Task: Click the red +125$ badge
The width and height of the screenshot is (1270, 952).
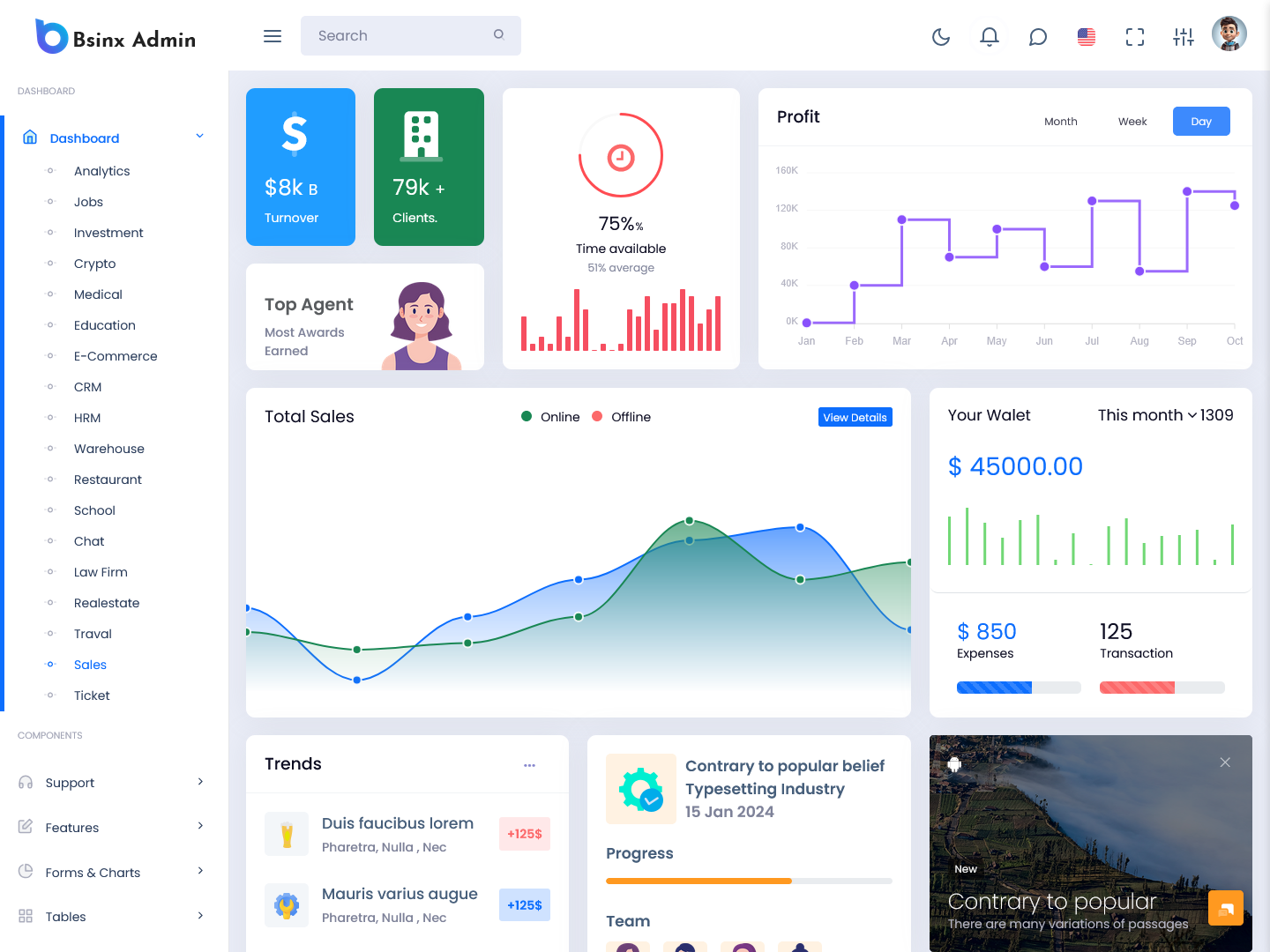Action: coord(525,834)
